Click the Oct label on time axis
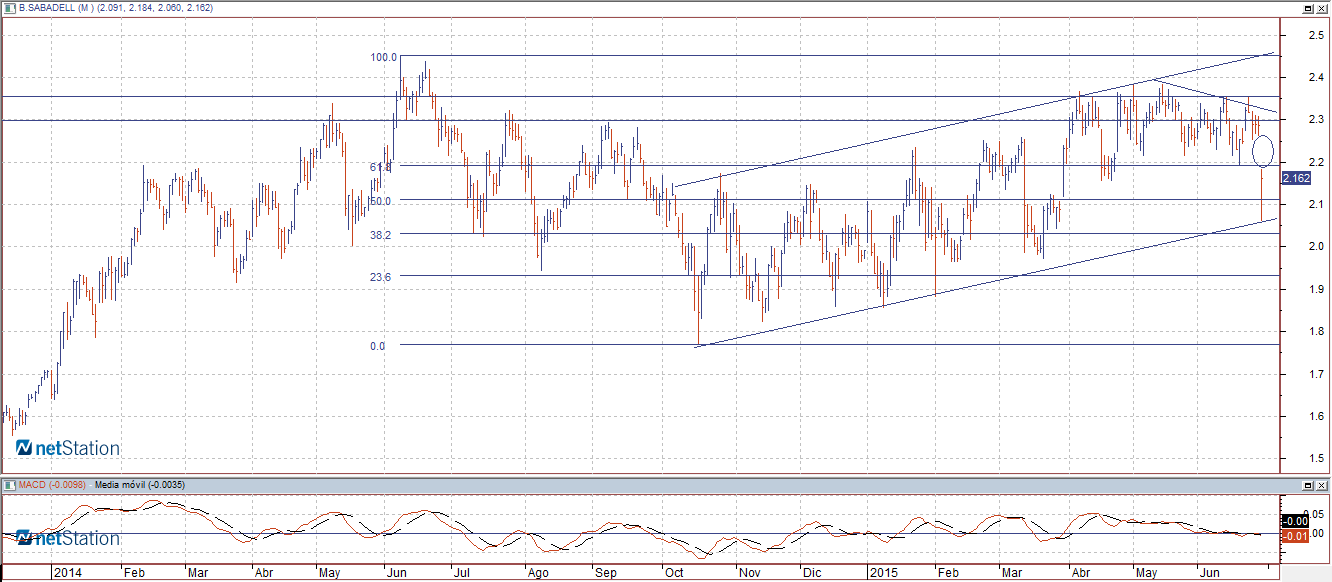This screenshot has height=582, width=1332. 674,574
